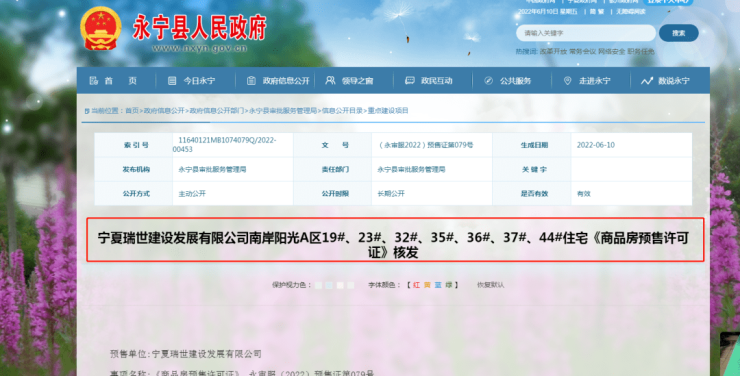
Task: Click the 索引号 label cell
Action: pyautogui.click(x=134, y=145)
